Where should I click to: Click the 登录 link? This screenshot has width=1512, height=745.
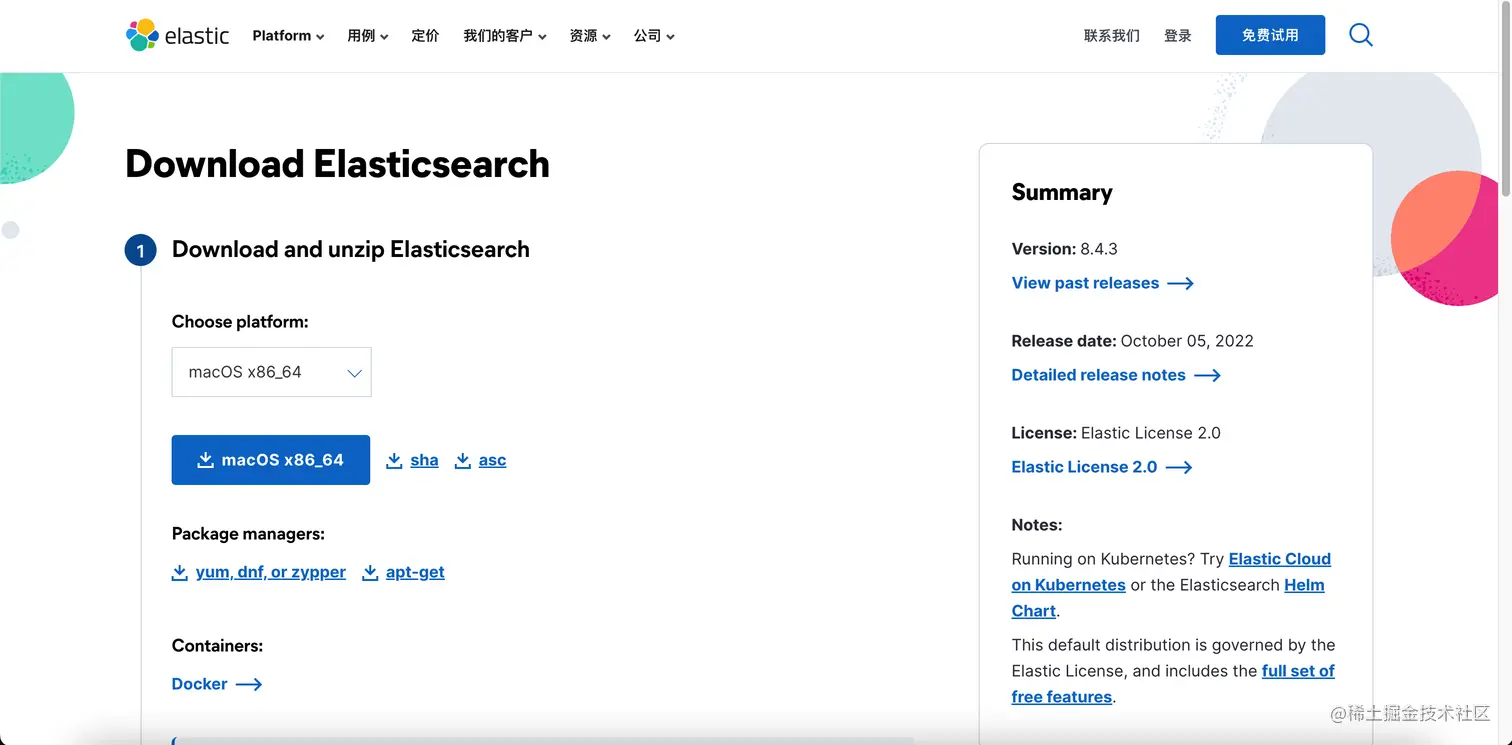click(1178, 36)
